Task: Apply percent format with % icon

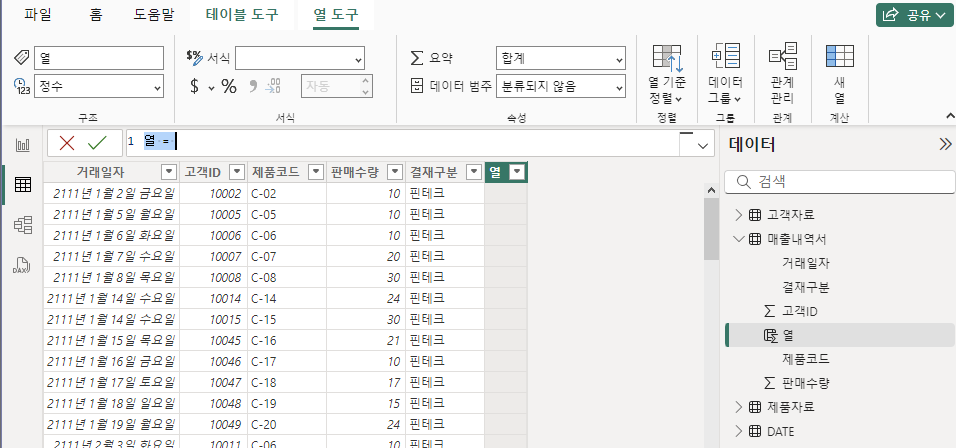Action: point(229,86)
